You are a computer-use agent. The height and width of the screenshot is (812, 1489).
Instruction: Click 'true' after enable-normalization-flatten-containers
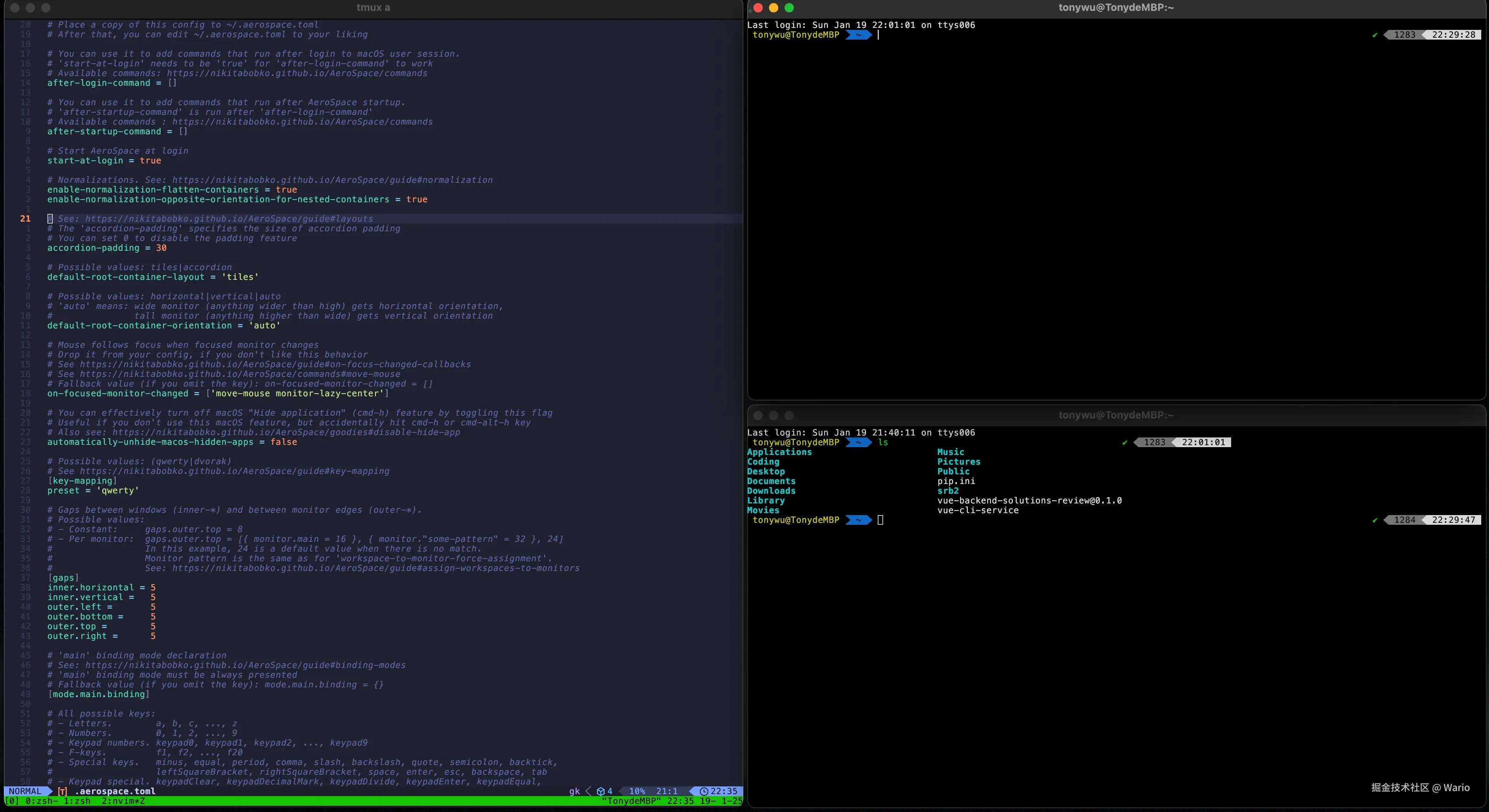[x=286, y=189]
